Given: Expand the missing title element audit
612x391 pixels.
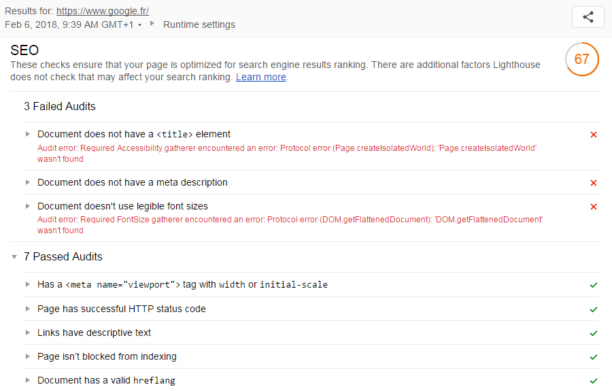Looking at the screenshot, I should 27,134.
